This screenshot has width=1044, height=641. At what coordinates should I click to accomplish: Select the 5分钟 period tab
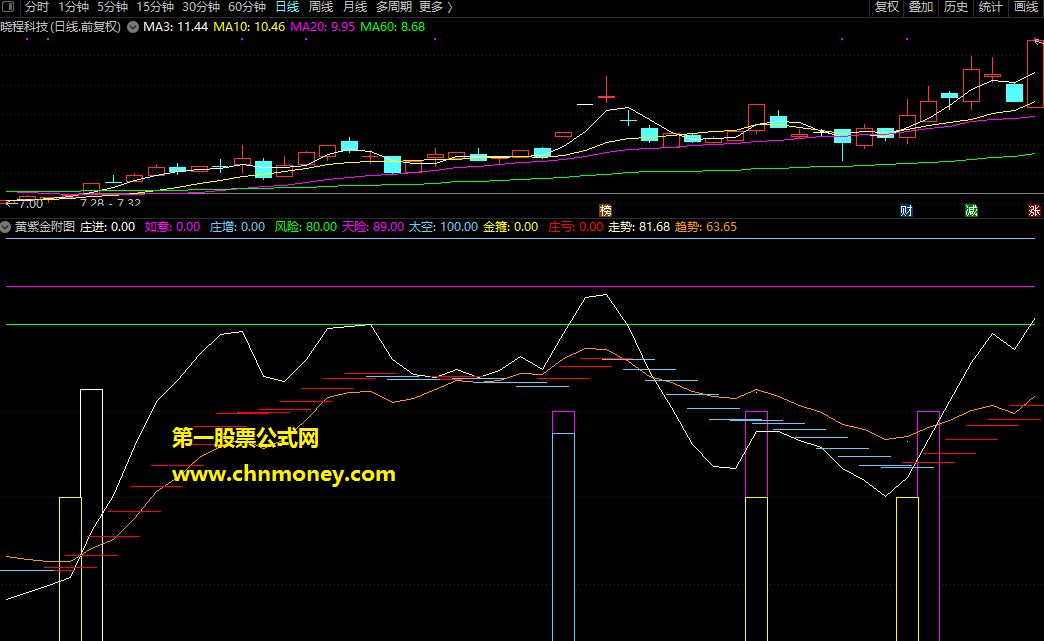113,7
